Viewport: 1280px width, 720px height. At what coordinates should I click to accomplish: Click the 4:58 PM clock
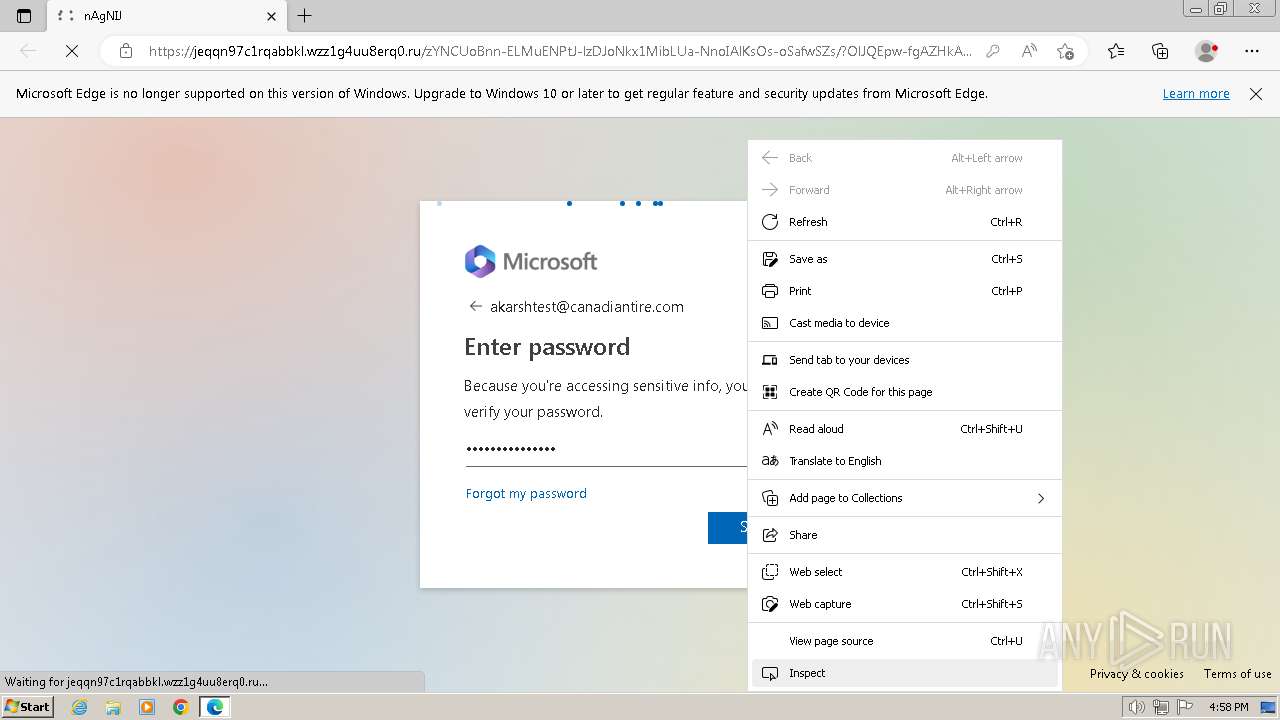(x=1228, y=707)
